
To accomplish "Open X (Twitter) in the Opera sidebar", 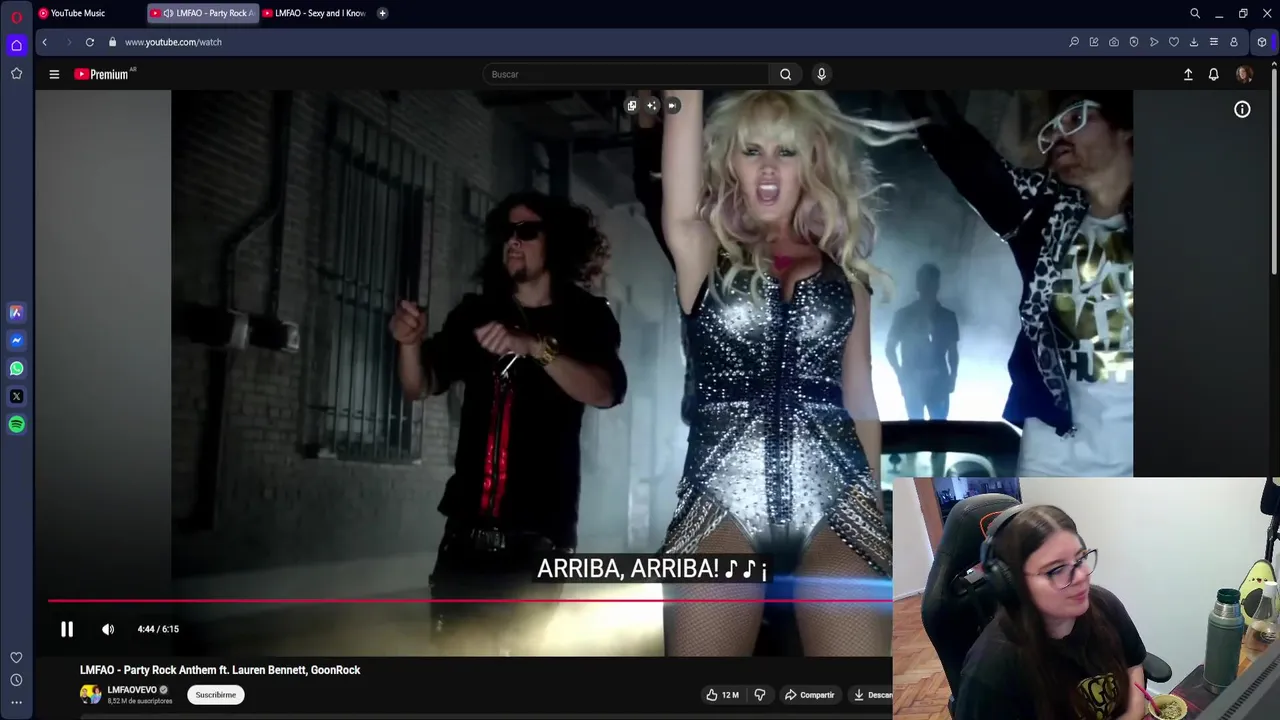I will click(16, 396).
